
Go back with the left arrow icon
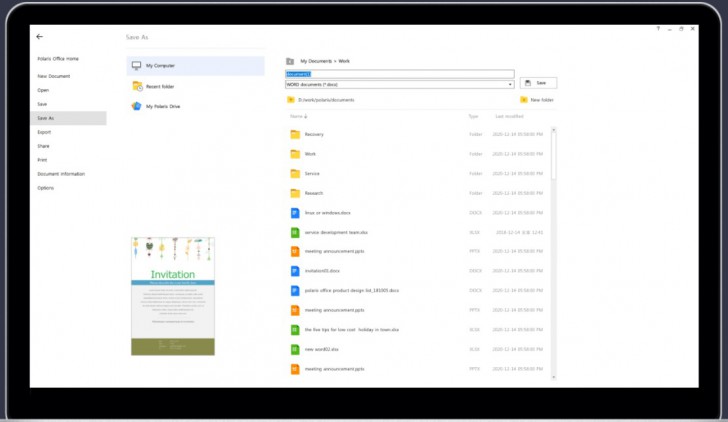click(39, 37)
